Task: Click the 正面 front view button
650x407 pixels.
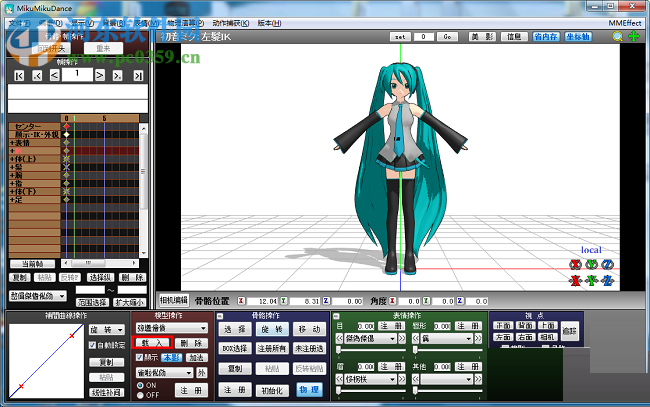Action: click(503, 326)
